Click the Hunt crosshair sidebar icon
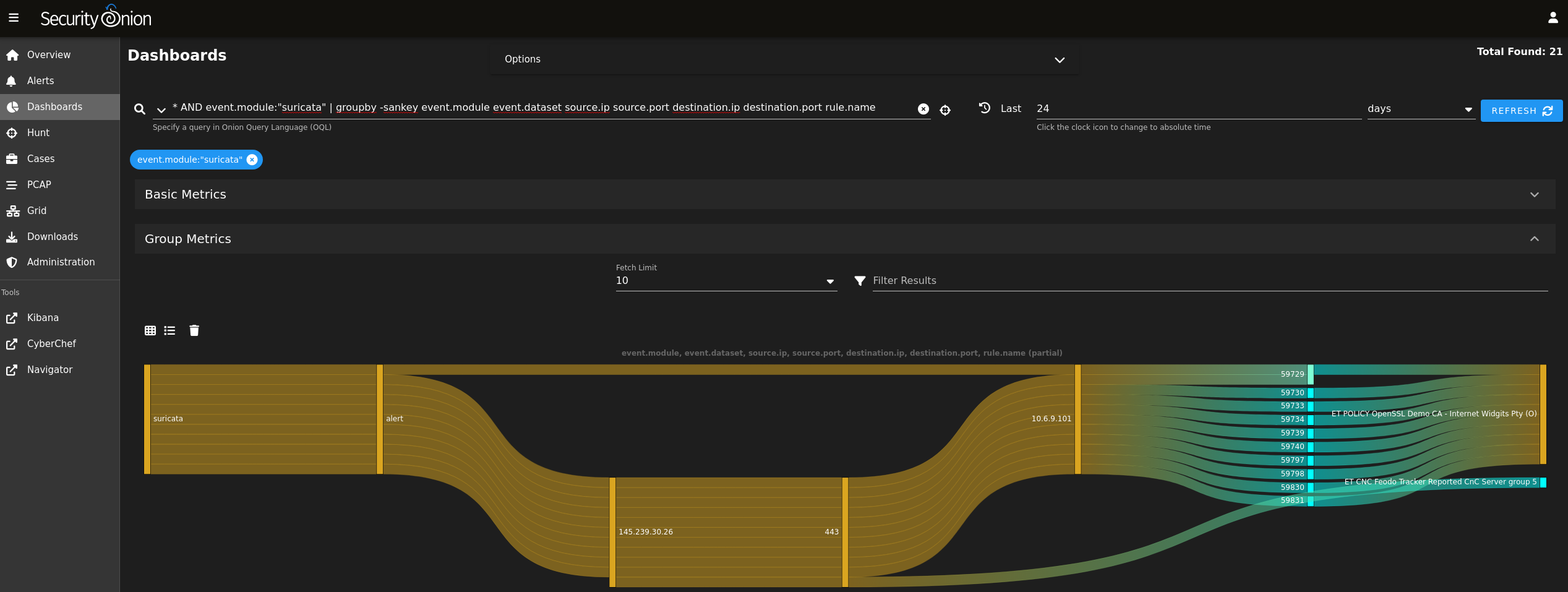This screenshot has height=592, width=1568. coord(12,133)
